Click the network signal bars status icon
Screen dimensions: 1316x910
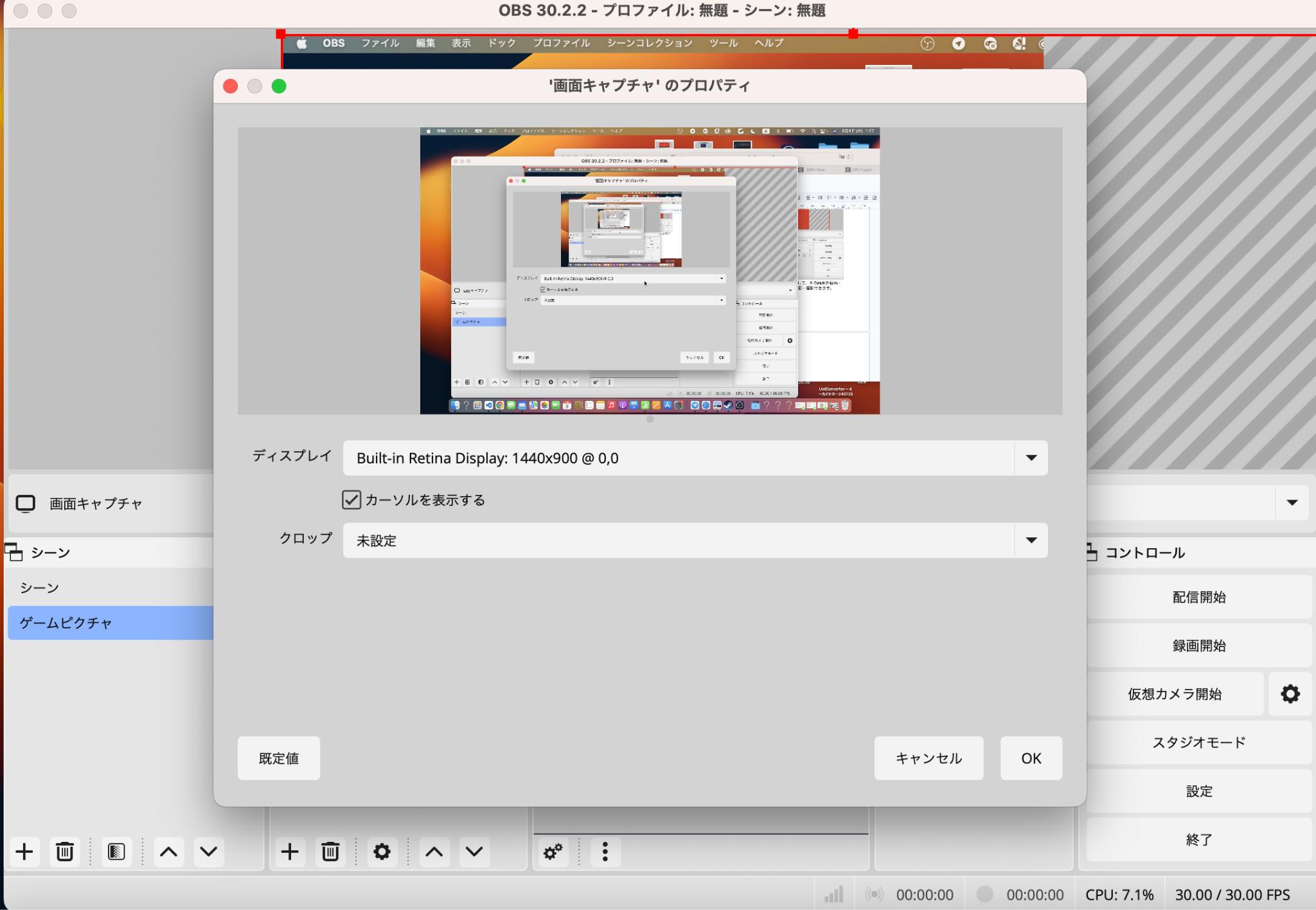click(x=833, y=895)
